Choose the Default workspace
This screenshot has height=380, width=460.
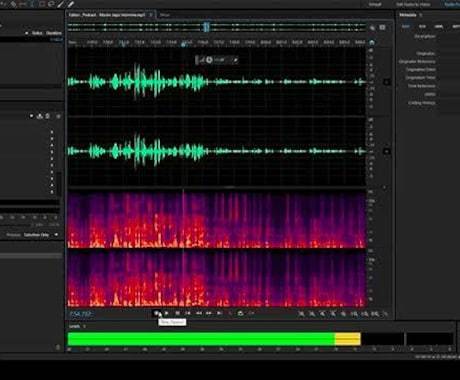[375, 4]
